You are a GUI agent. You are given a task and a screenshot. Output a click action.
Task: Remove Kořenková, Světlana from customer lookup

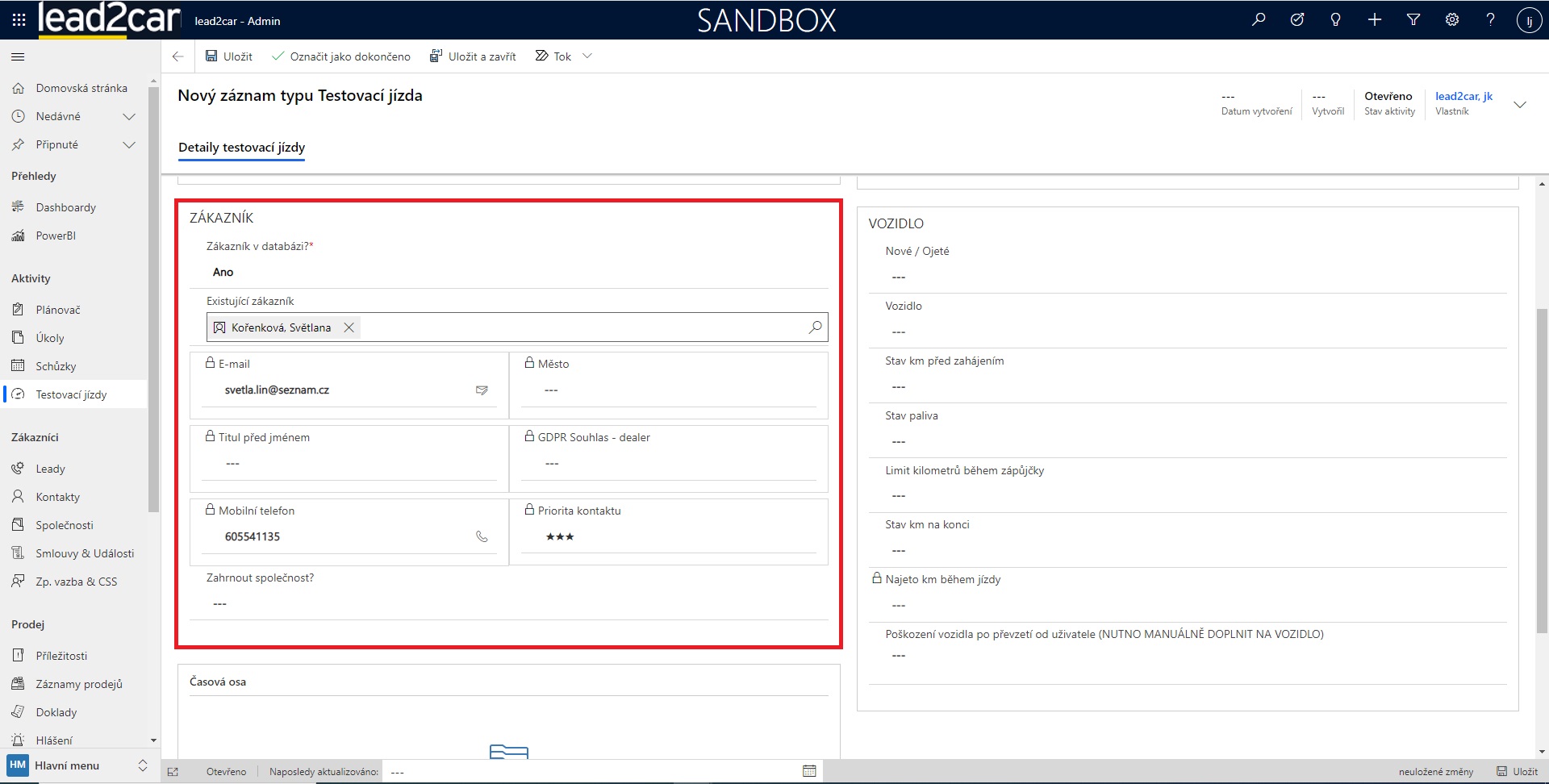349,327
